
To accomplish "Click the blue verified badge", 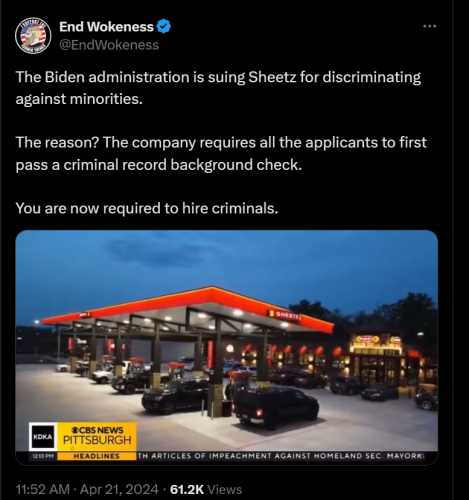I will coord(164,26).
